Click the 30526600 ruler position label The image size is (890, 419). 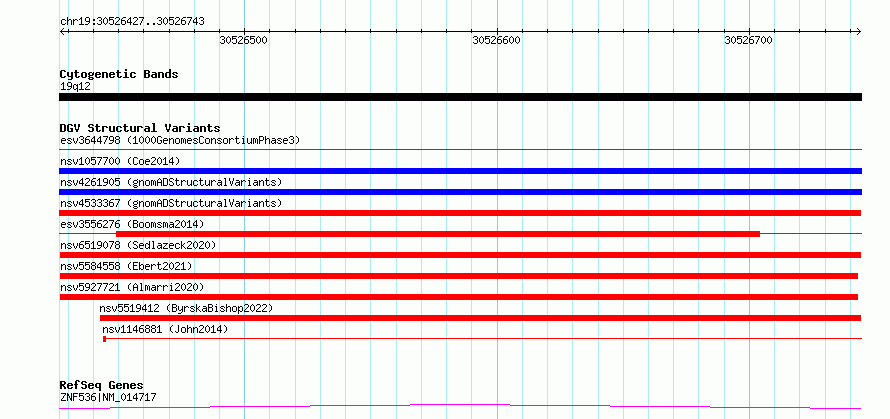(x=497, y=41)
